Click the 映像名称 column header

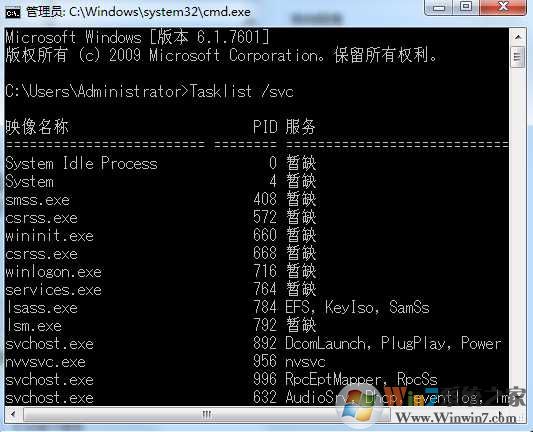[x=37, y=127]
